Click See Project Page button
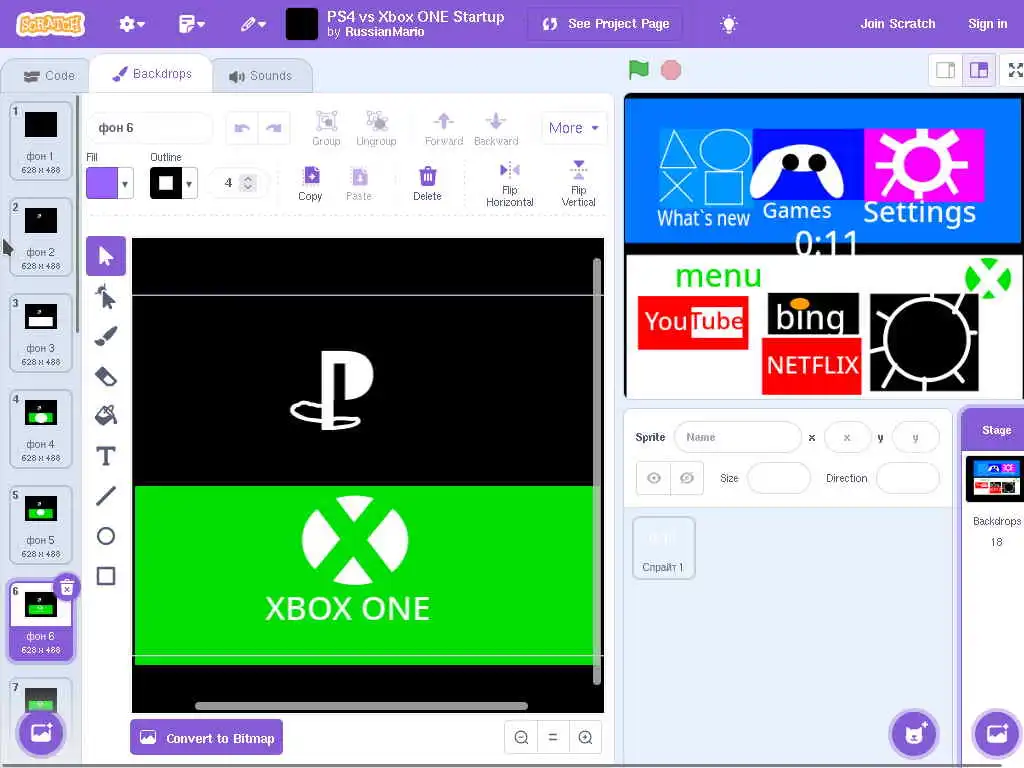 pyautogui.click(x=605, y=24)
